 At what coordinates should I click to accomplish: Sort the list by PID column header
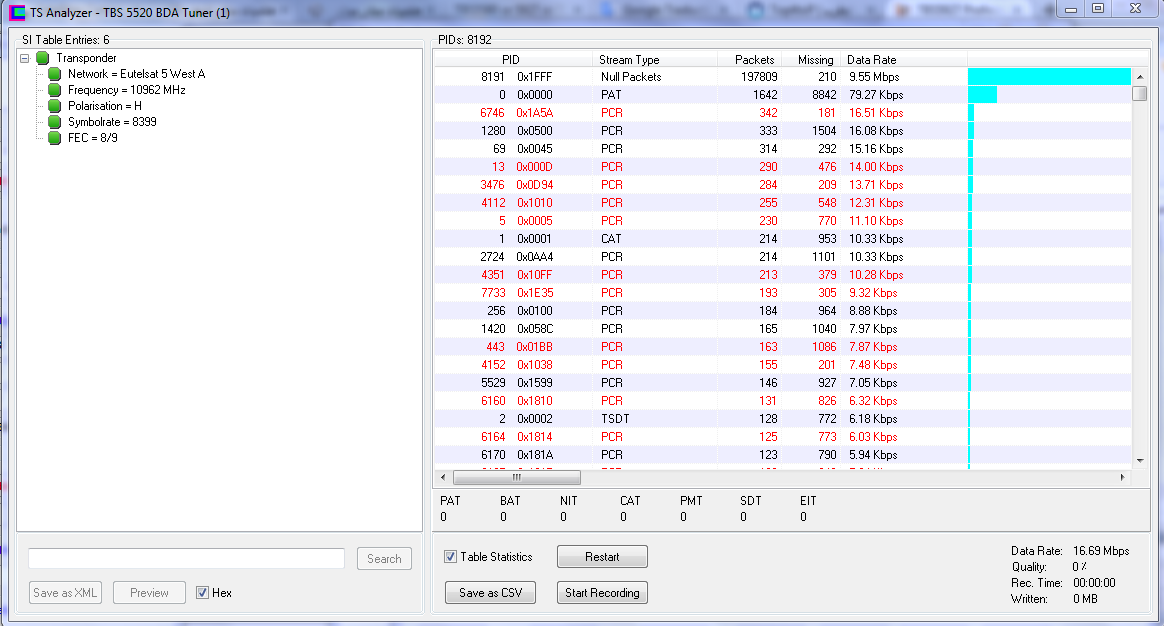[x=510, y=60]
